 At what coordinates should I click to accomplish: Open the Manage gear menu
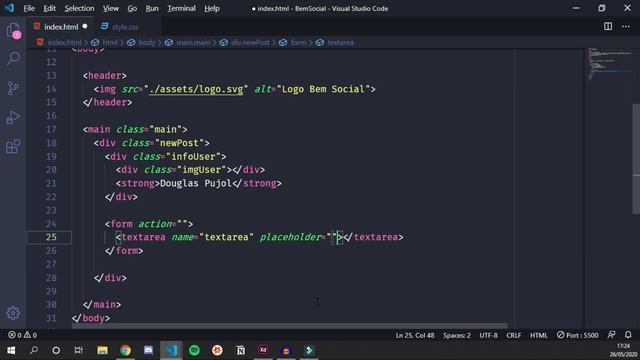(13, 313)
